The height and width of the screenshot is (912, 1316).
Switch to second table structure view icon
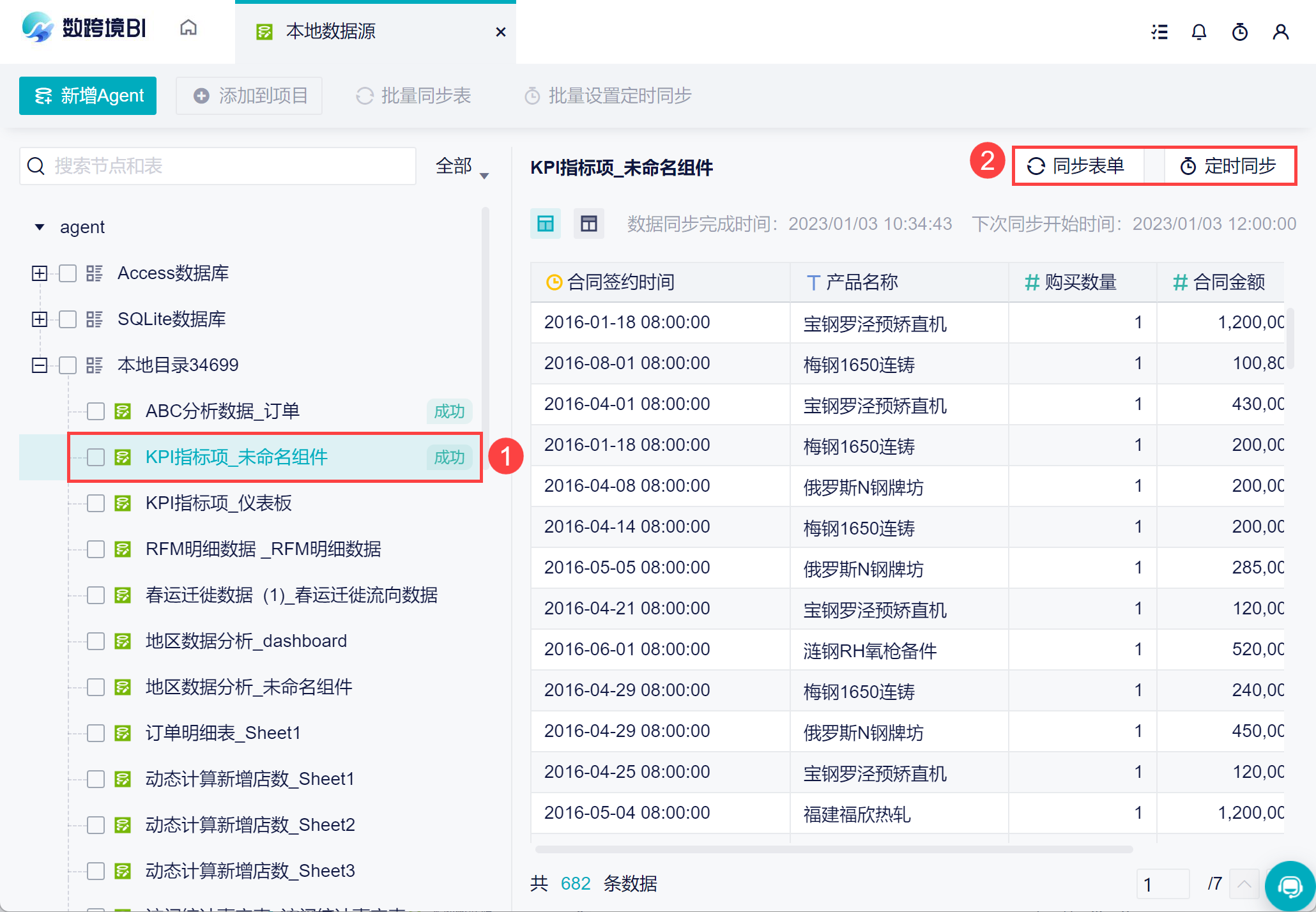coord(588,224)
